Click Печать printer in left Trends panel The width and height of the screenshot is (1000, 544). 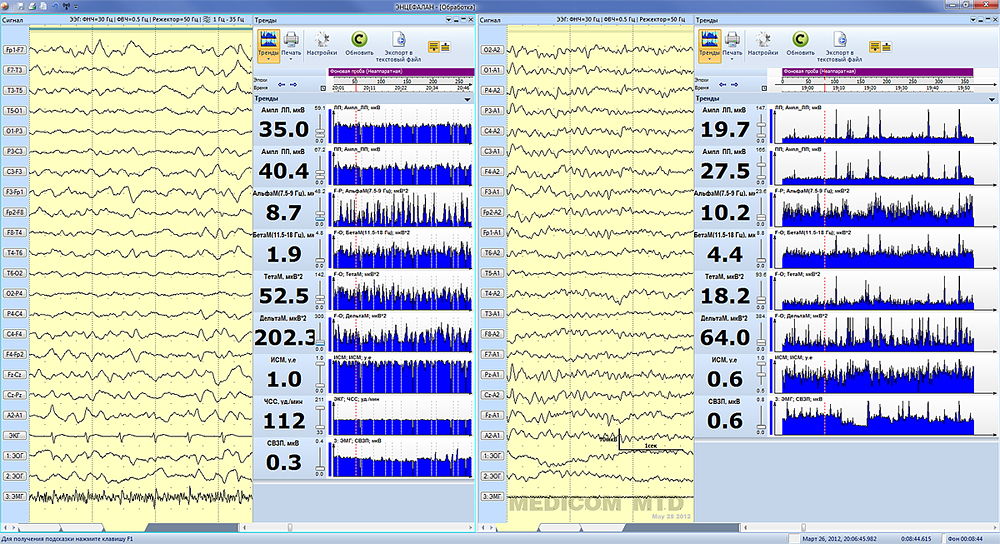pos(291,43)
